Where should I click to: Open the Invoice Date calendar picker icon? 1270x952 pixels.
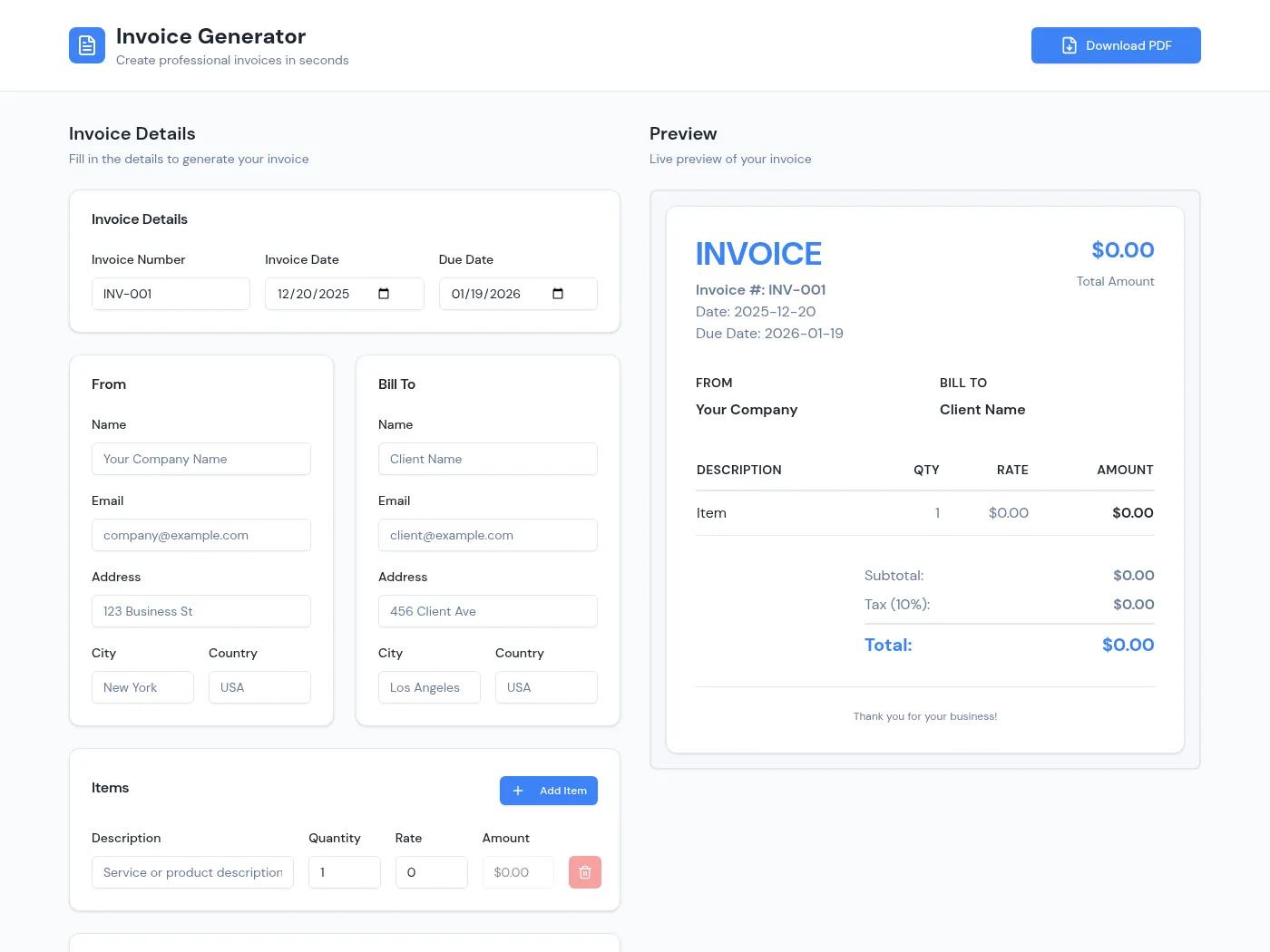tap(384, 294)
